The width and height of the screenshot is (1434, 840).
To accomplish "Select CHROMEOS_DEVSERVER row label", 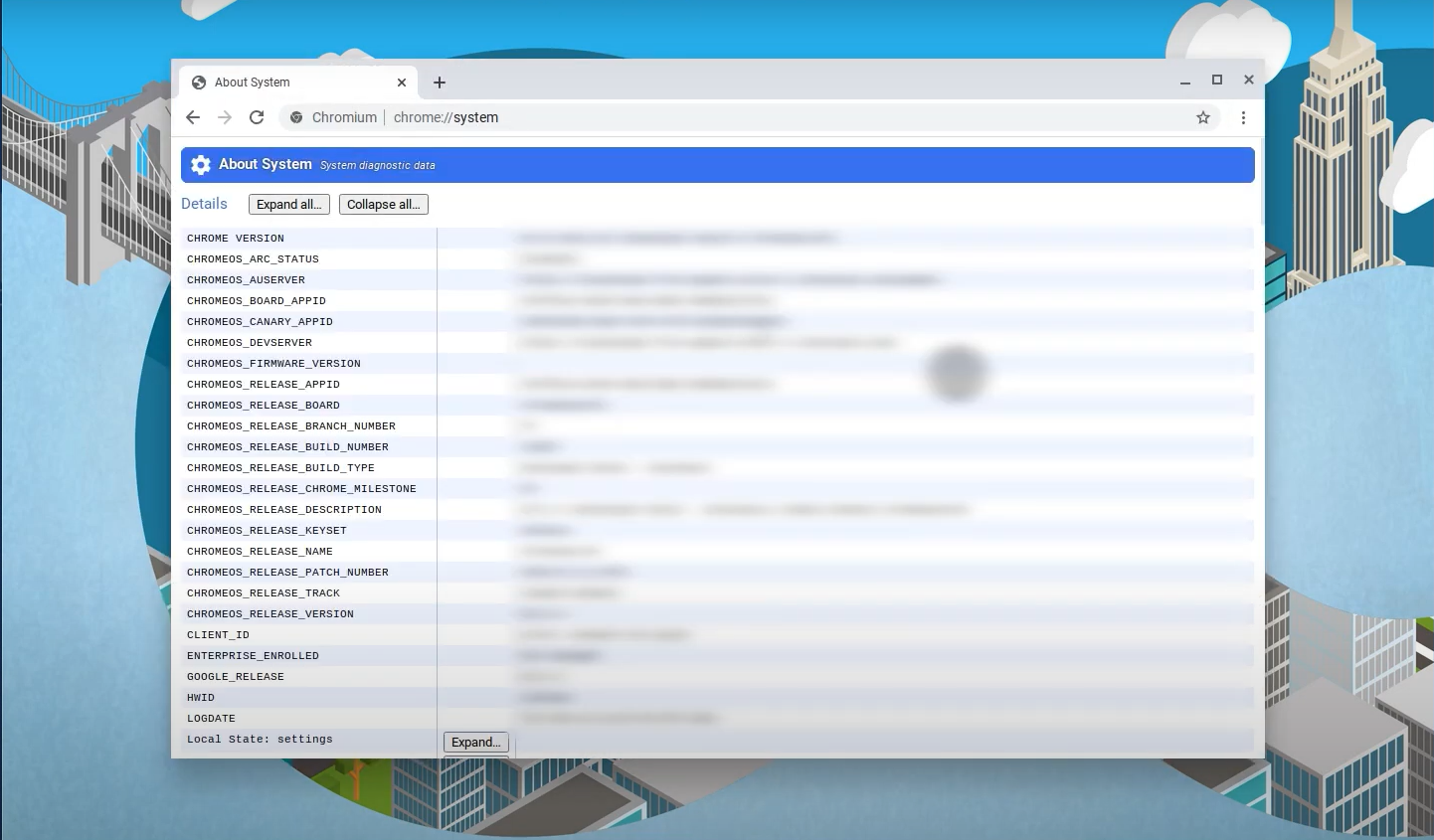I will [250, 343].
